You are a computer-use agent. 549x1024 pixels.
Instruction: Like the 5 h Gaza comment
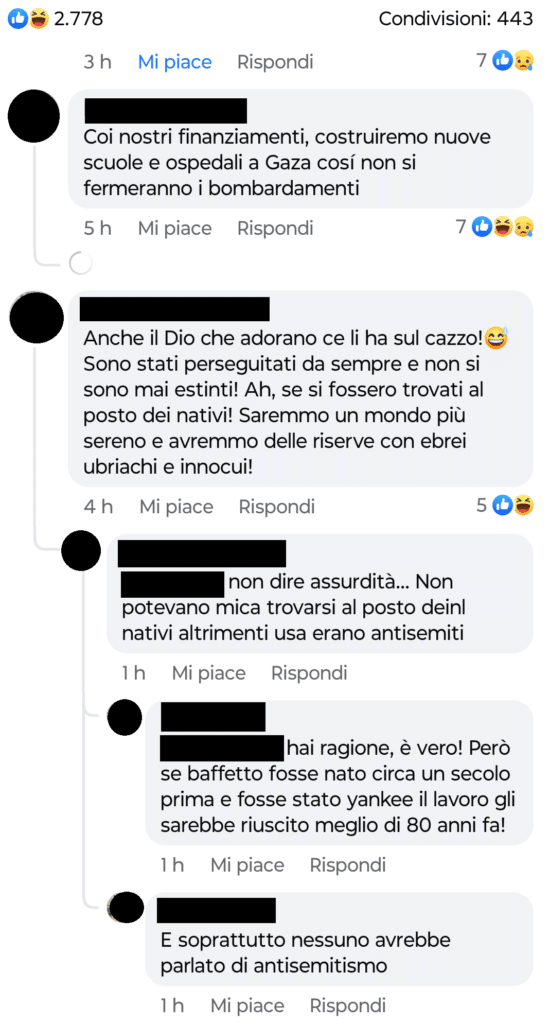[175, 228]
